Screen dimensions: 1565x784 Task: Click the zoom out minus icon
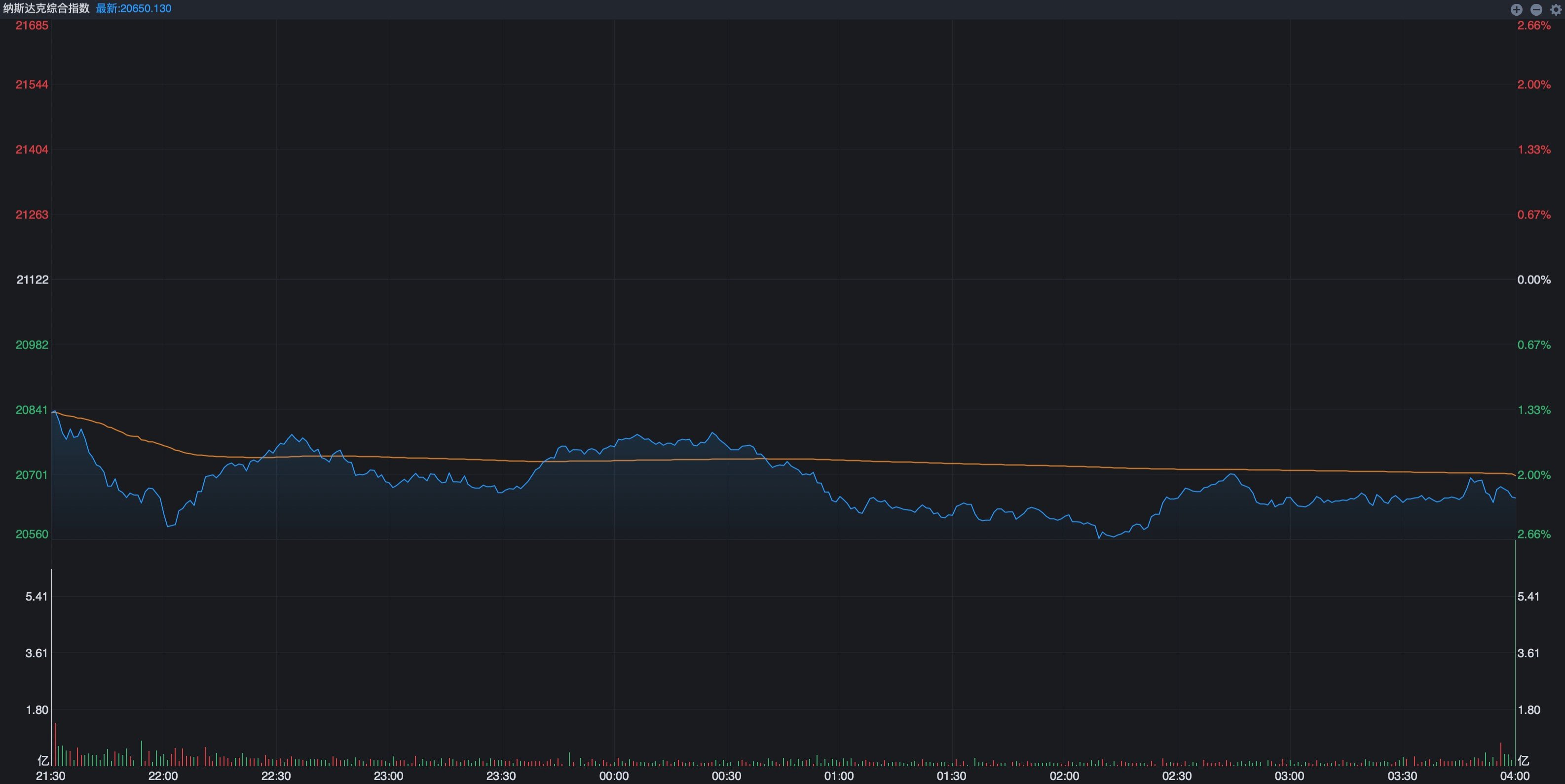pyautogui.click(x=1536, y=9)
